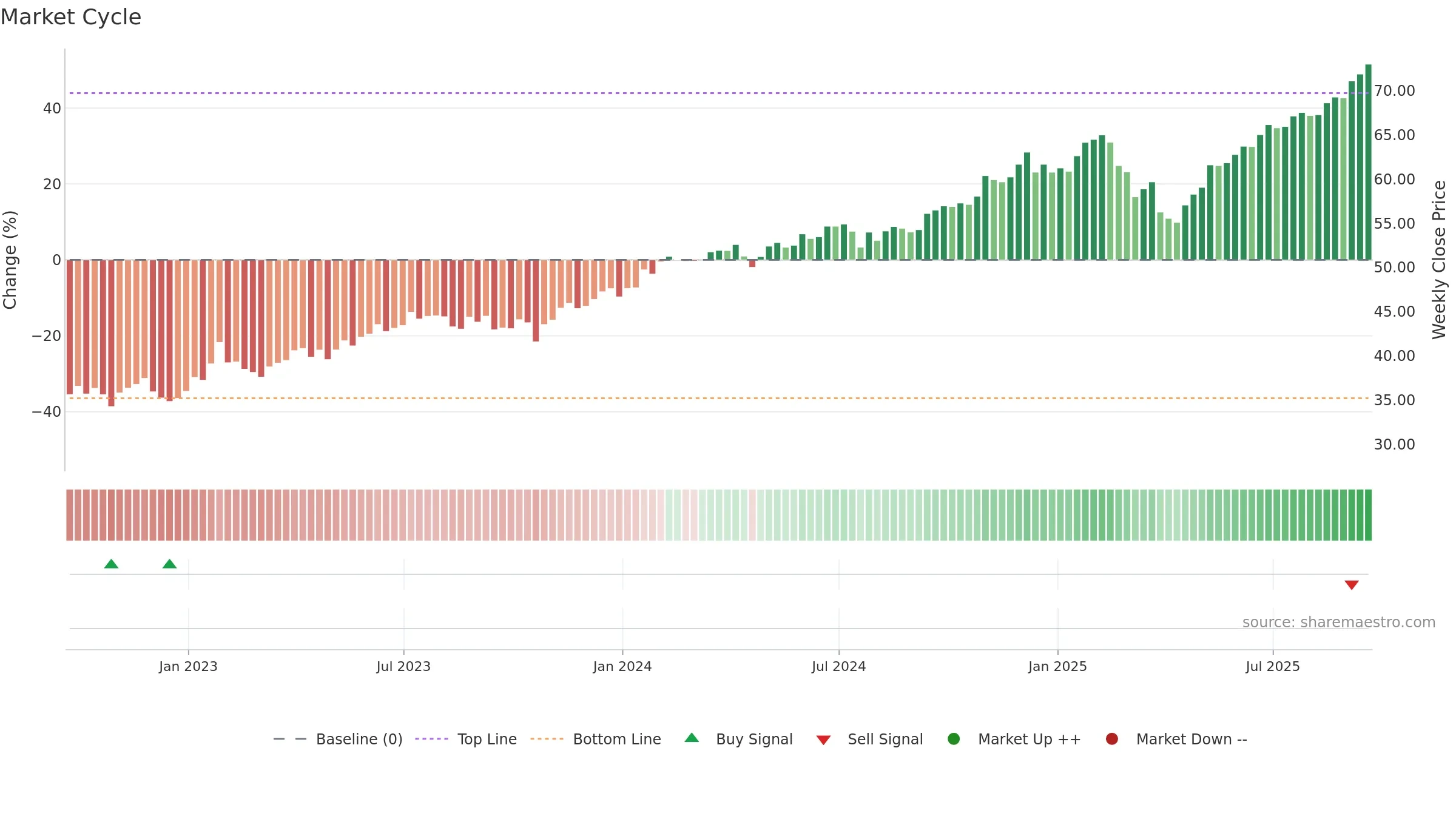Toggle the Baseline (0) legend entry

click(x=338, y=739)
